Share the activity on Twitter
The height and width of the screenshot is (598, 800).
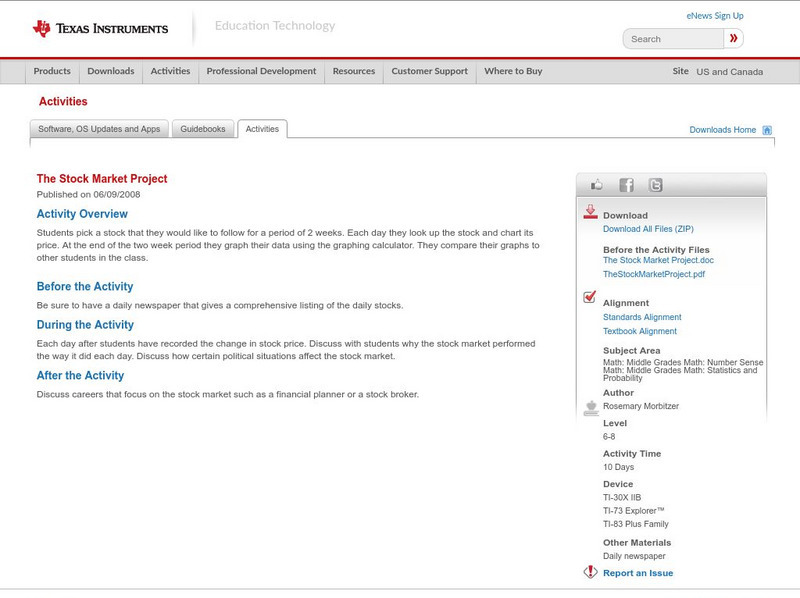tap(655, 183)
